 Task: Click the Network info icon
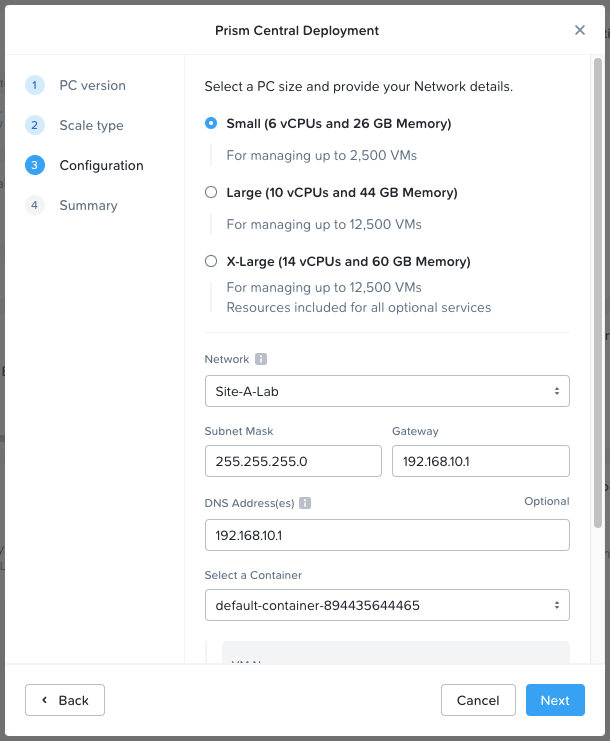tap(260, 359)
